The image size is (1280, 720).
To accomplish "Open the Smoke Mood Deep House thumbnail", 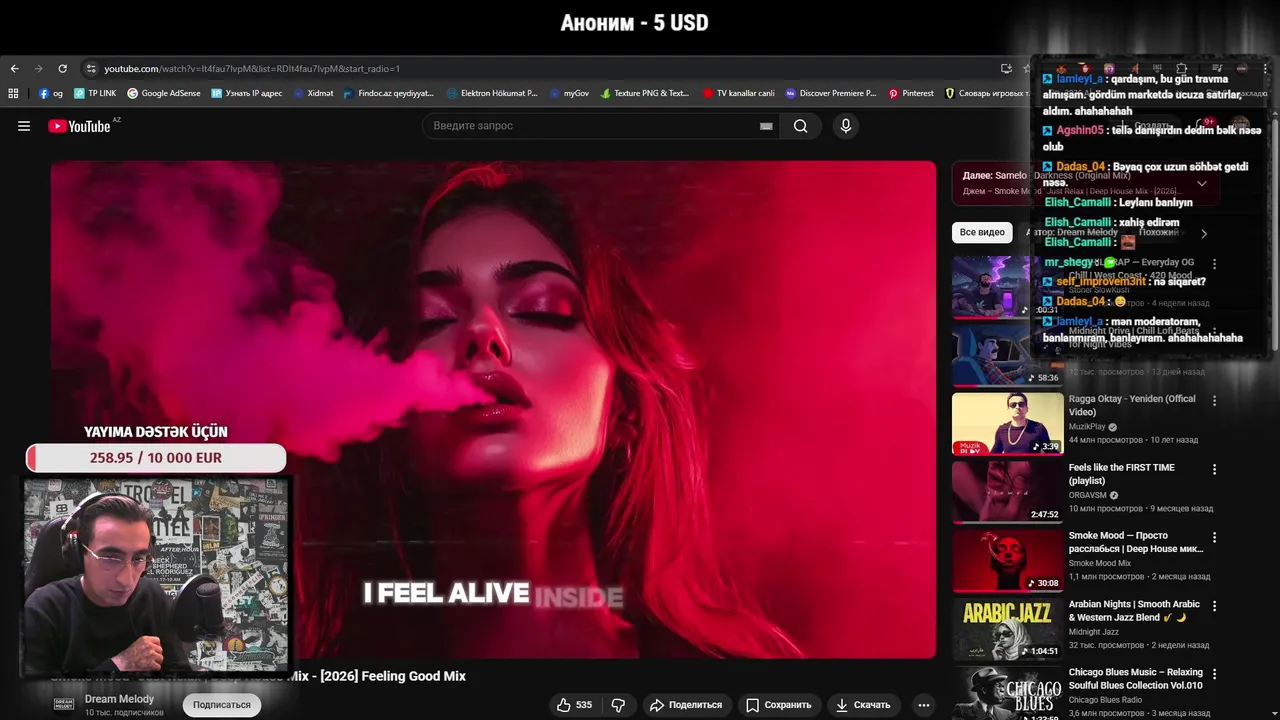I will 1007,560.
